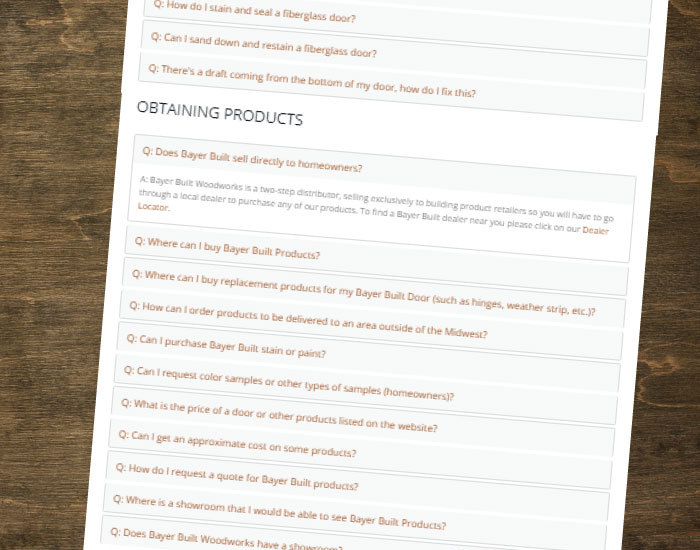Expand question about sanding and restaining fiberglass door
Screen dimensions: 700x550
264,45
